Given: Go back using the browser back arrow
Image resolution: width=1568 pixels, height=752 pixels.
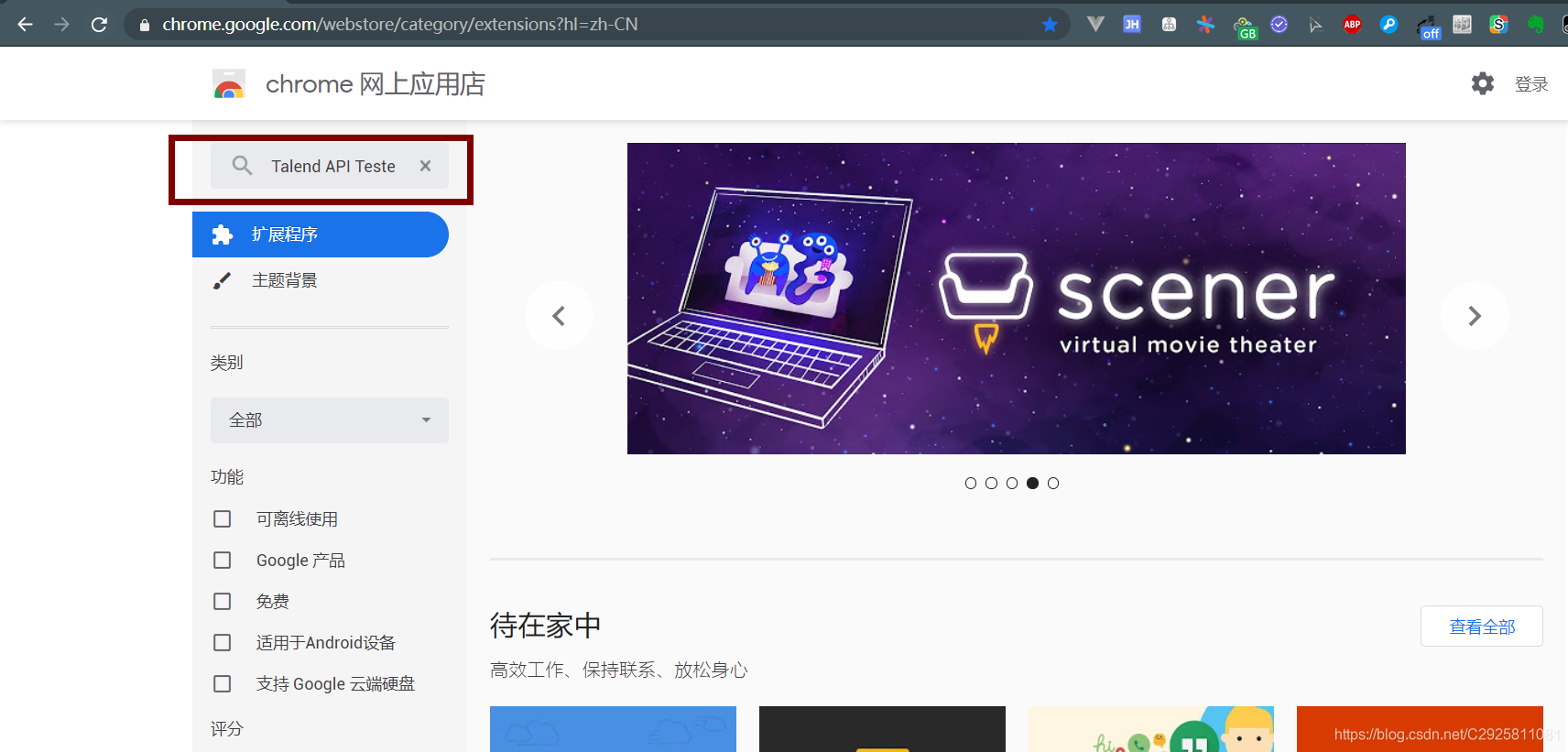Looking at the screenshot, I should point(25,25).
